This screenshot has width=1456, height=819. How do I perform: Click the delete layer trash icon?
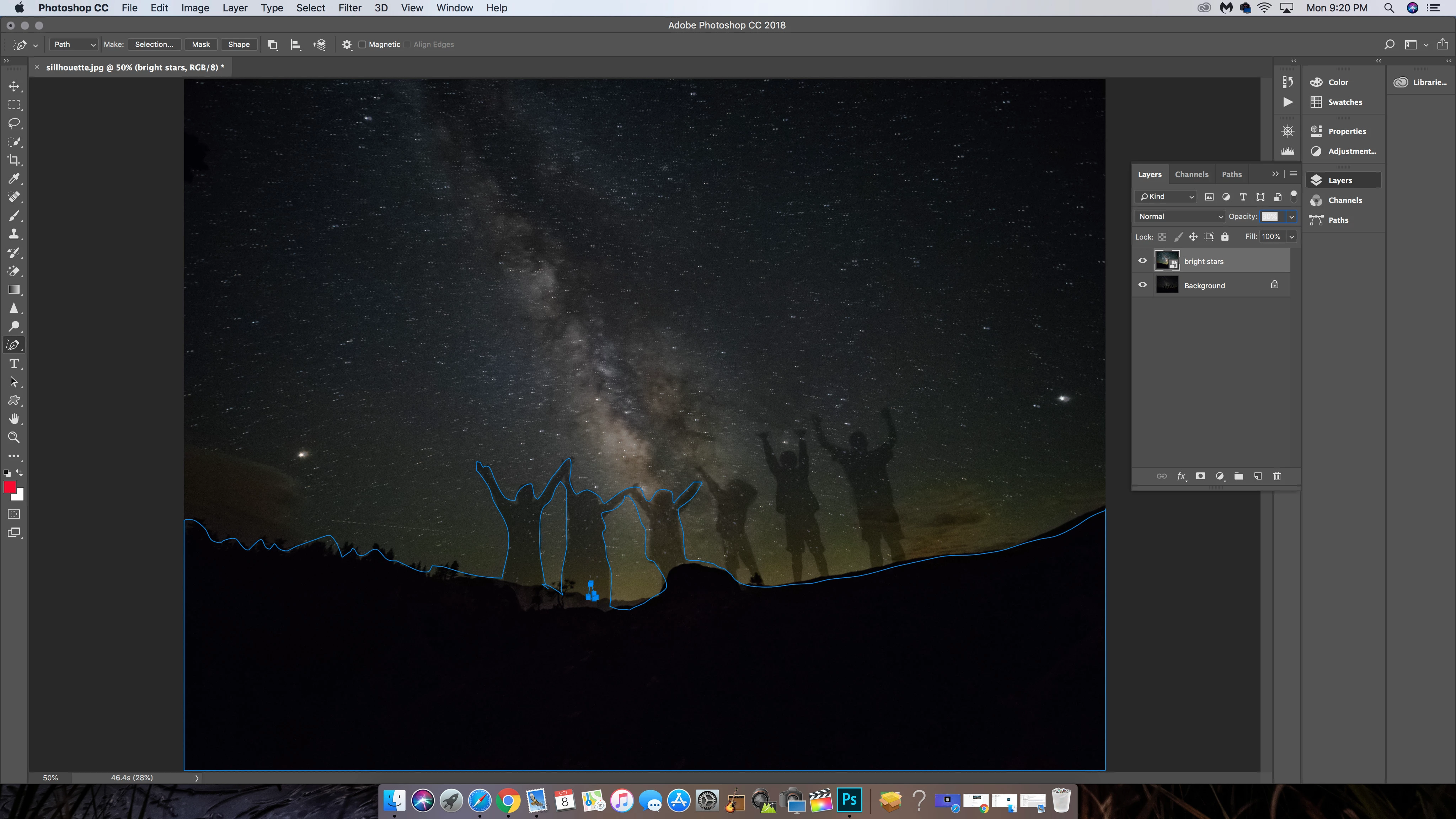tap(1277, 476)
